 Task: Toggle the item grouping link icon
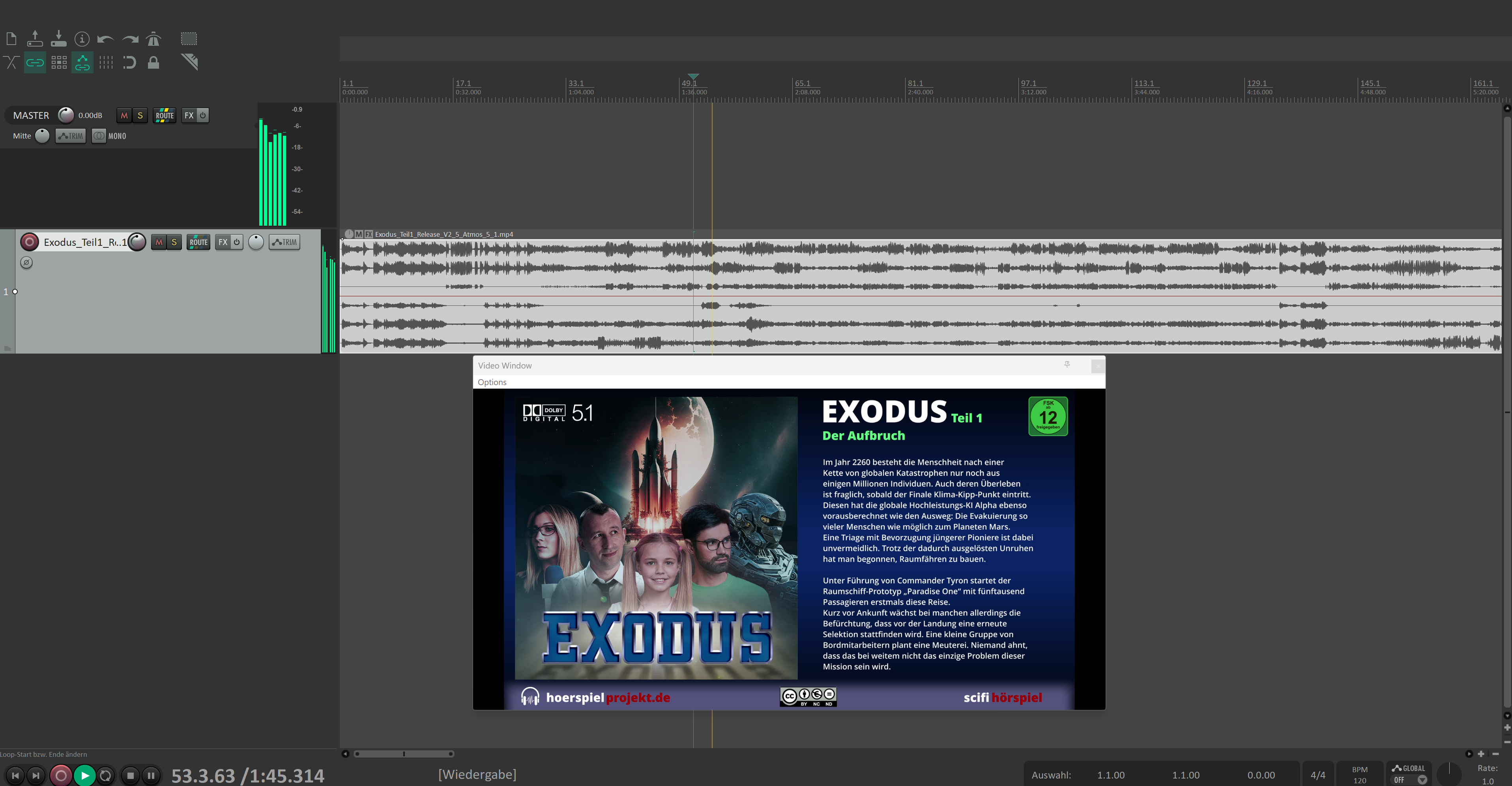click(x=35, y=62)
